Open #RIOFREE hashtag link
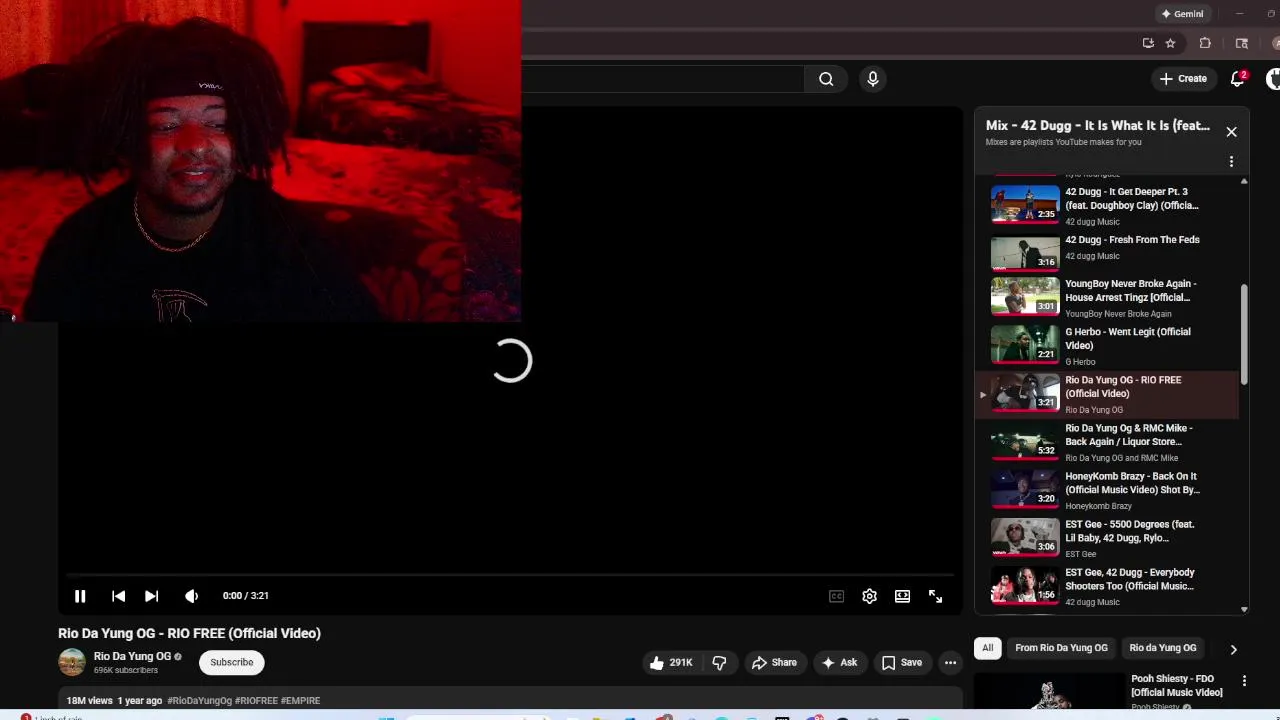1280x720 pixels. pos(256,701)
